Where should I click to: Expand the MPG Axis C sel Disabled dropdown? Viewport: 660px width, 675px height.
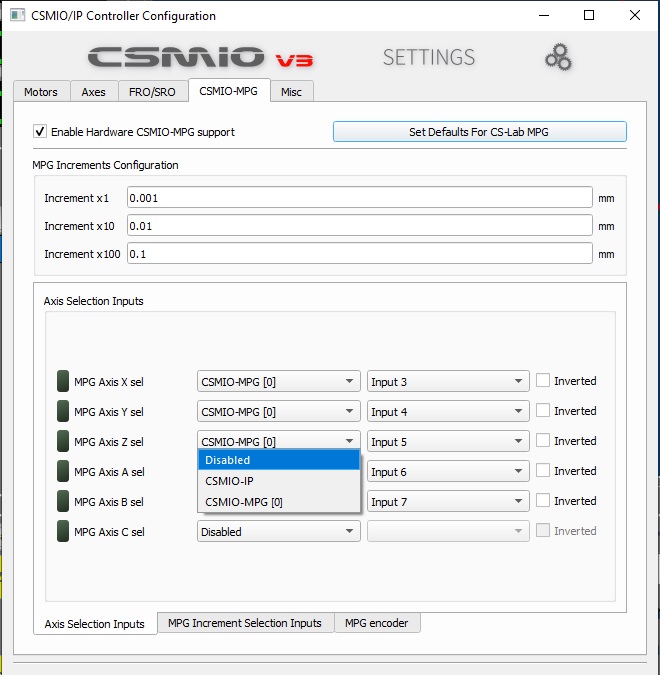(x=278, y=532)
